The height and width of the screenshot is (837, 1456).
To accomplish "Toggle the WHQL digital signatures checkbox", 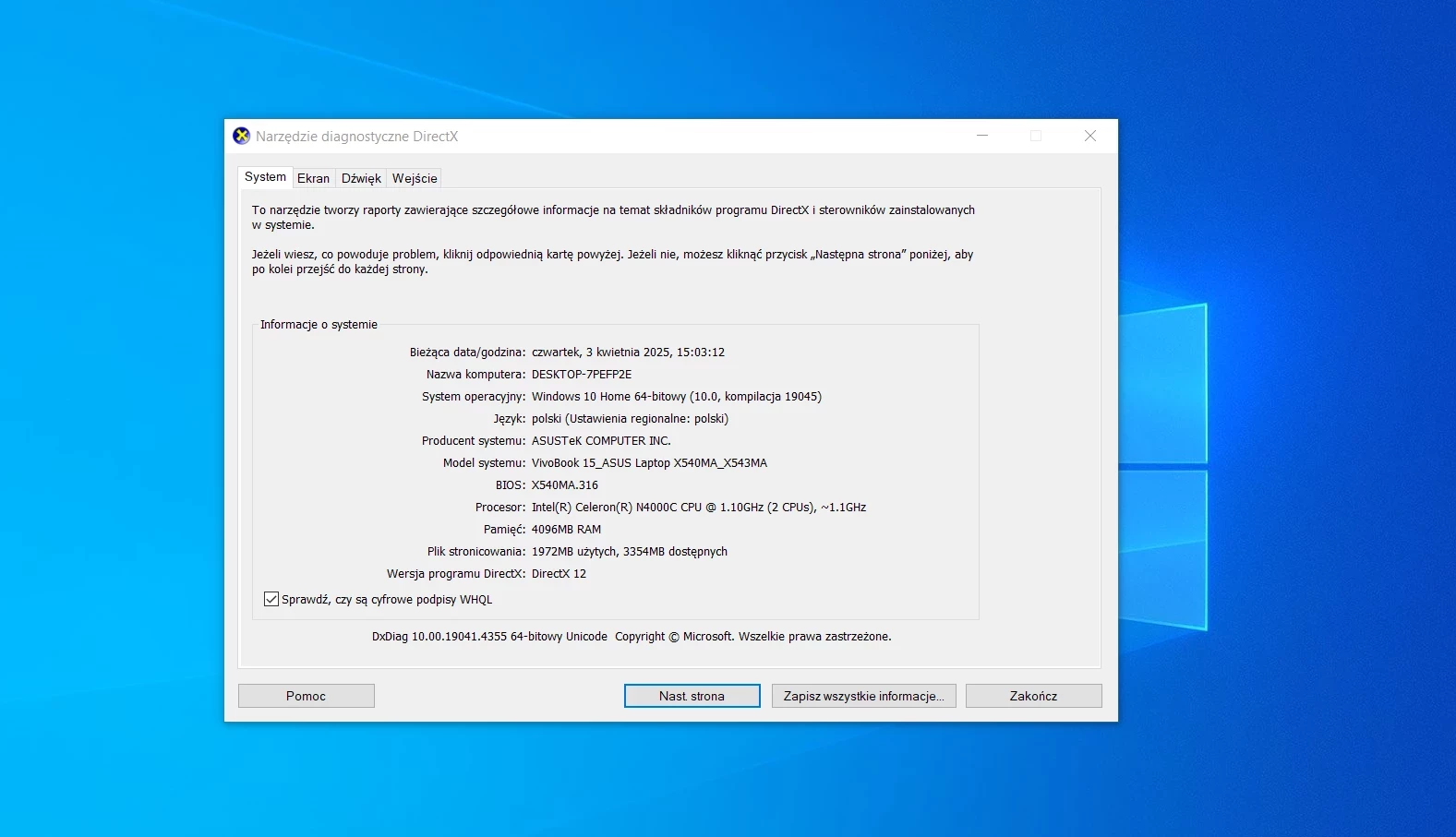I will click(271, 599).
